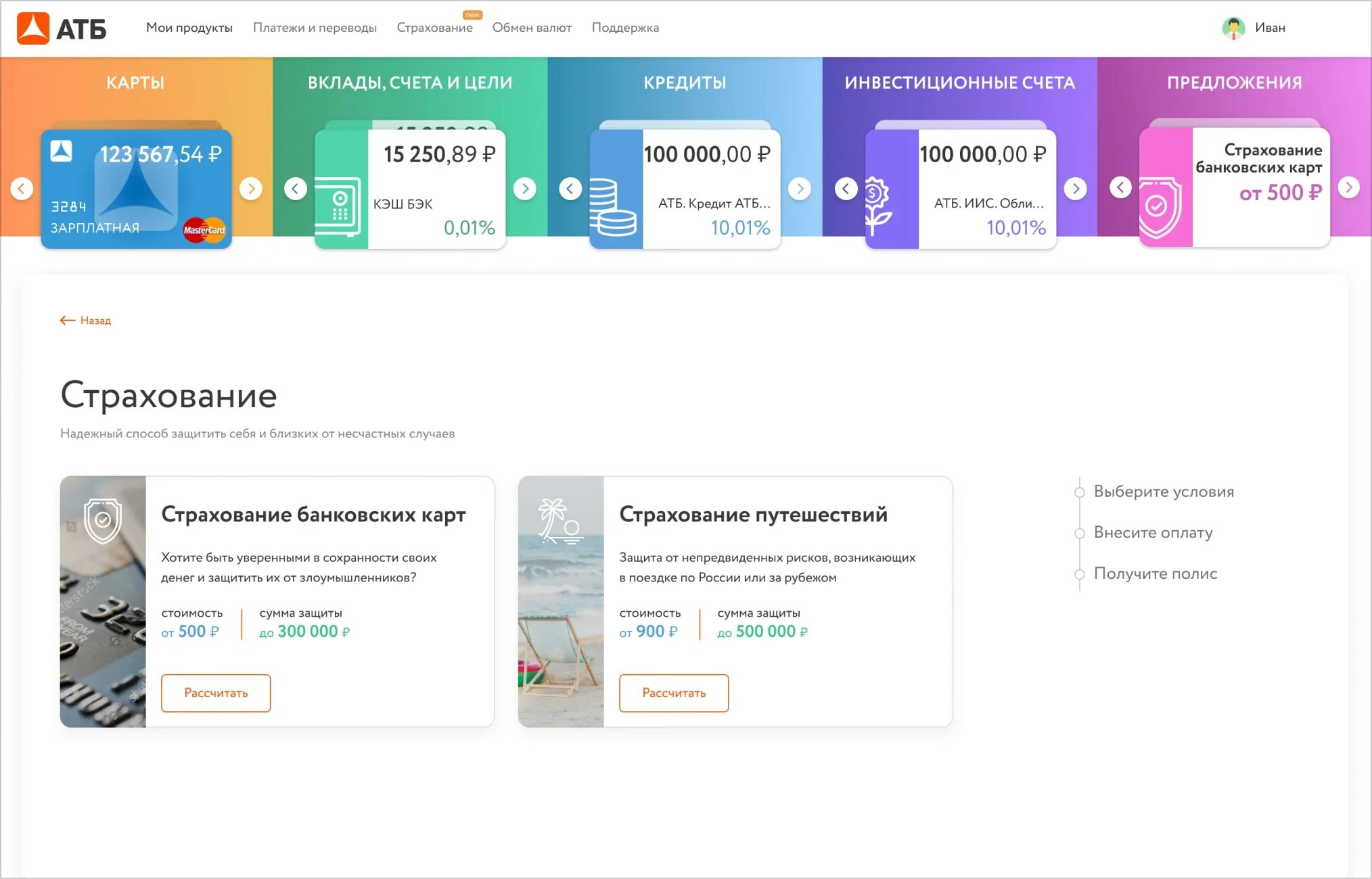This screenshot has width=1372, height=879.
Task: Select the Выберите условия step marker
Action: click(x=1080, y=492)
